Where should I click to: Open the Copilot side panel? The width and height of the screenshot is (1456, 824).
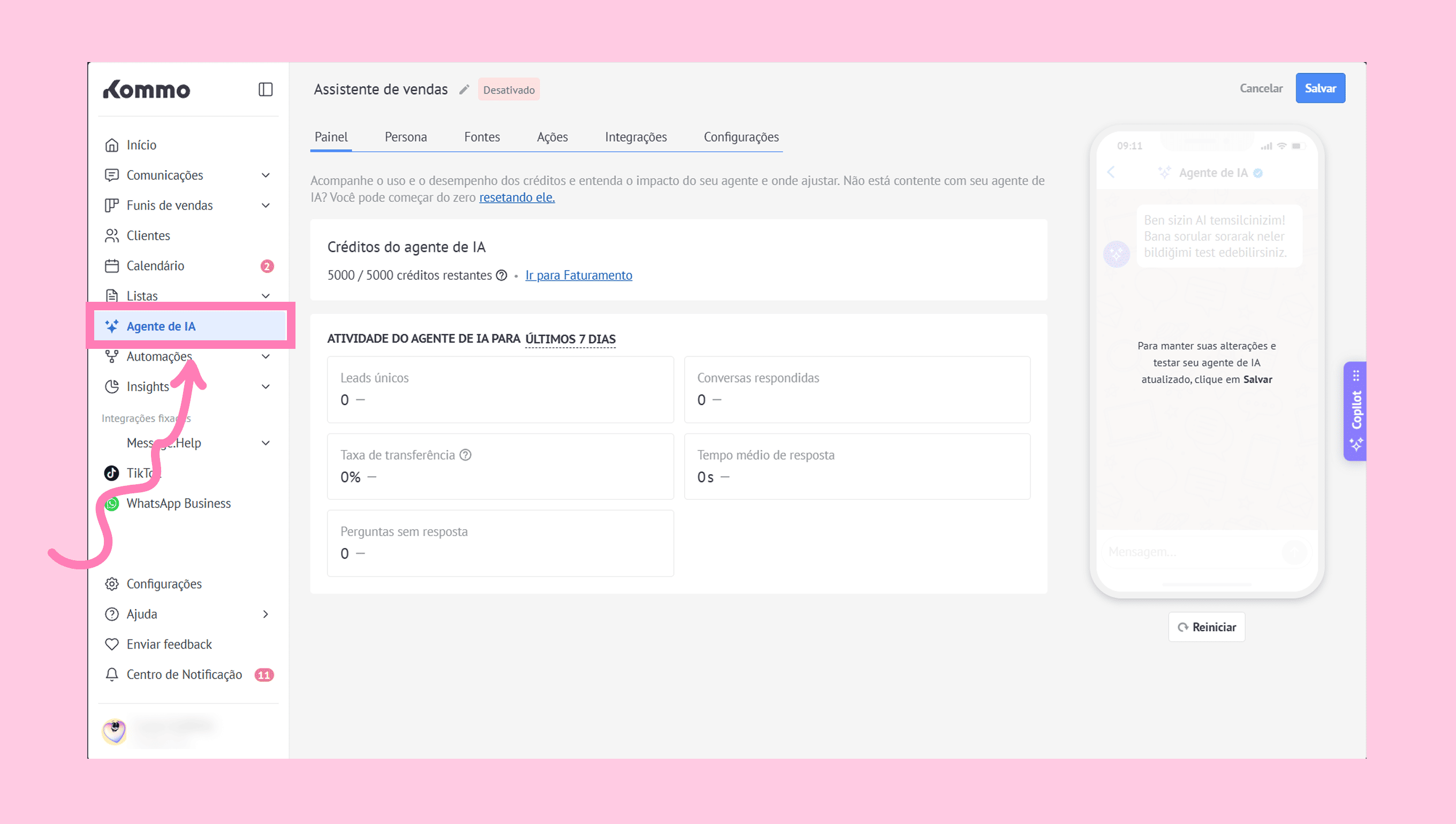tap(1355, 411)
